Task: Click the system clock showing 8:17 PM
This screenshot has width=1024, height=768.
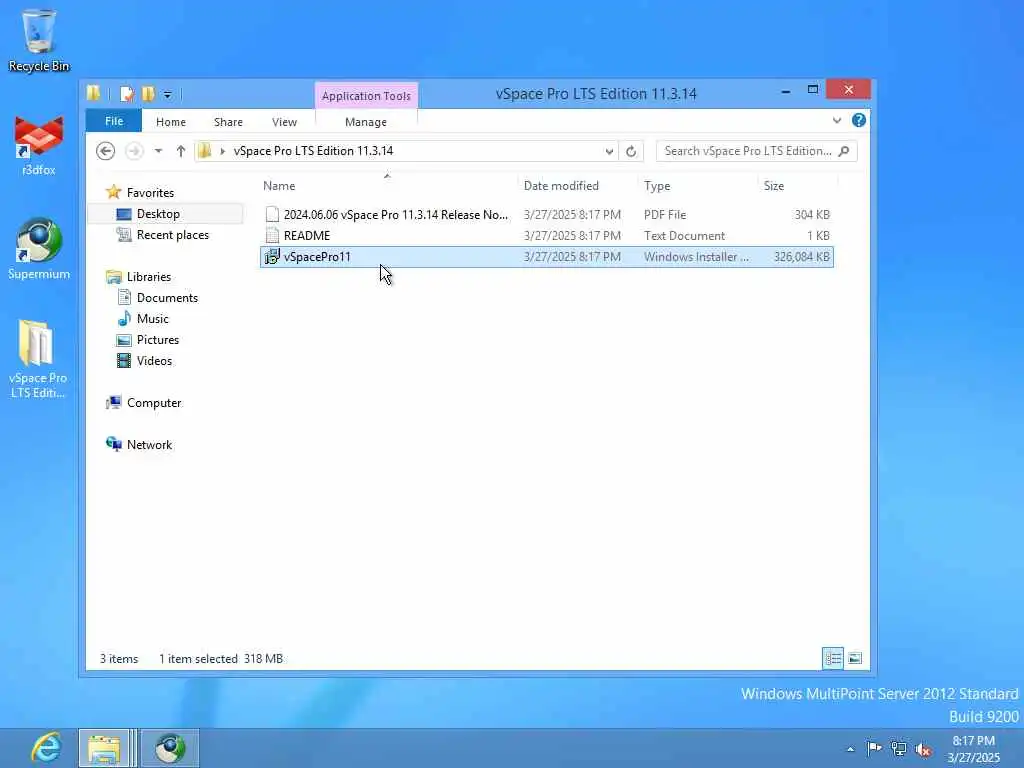Action: click(x=973, y=741)
